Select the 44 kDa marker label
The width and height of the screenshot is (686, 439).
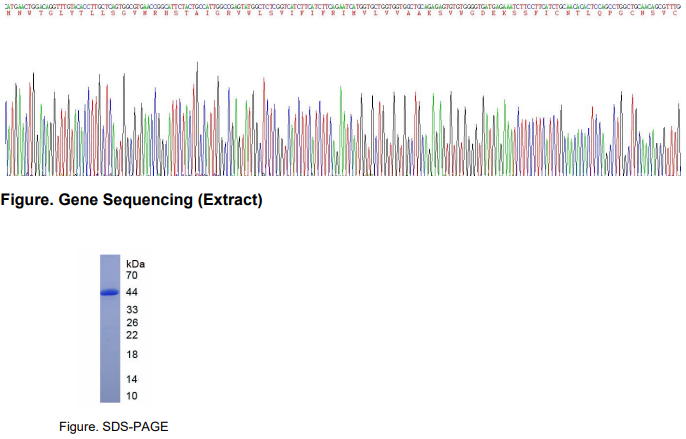[132, 292]
